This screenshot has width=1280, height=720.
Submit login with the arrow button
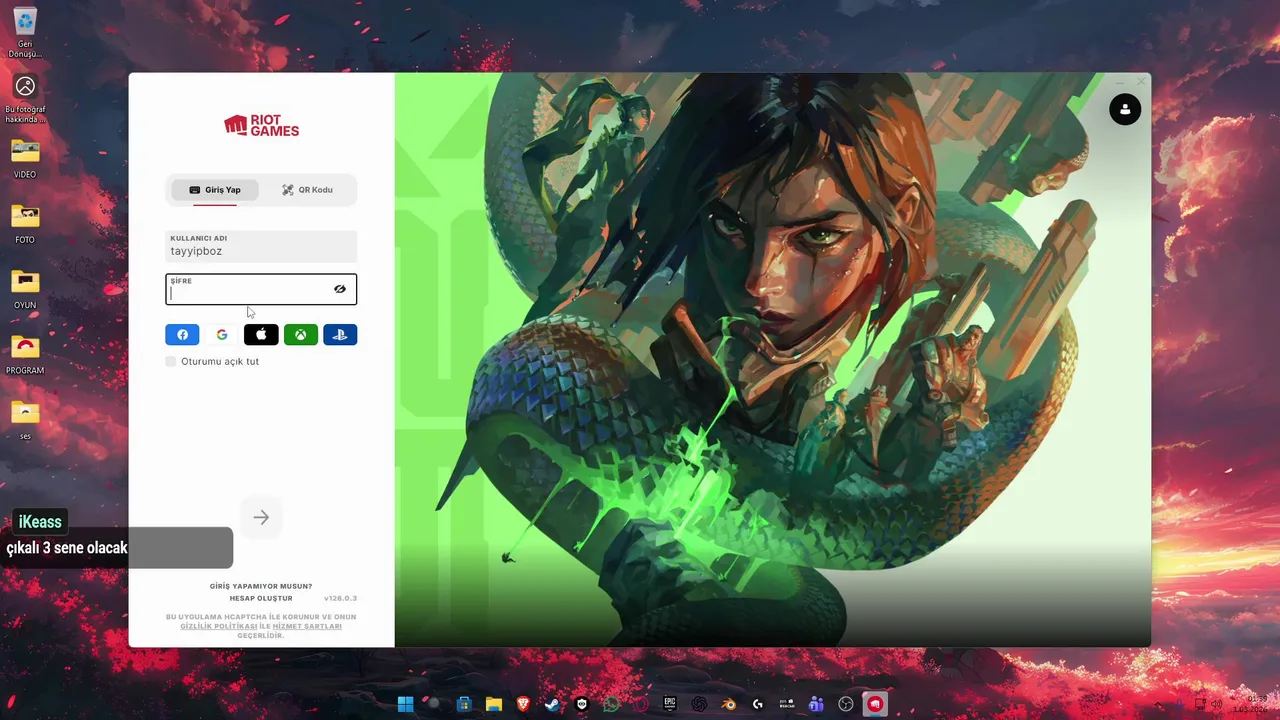(x=261, y=517)
